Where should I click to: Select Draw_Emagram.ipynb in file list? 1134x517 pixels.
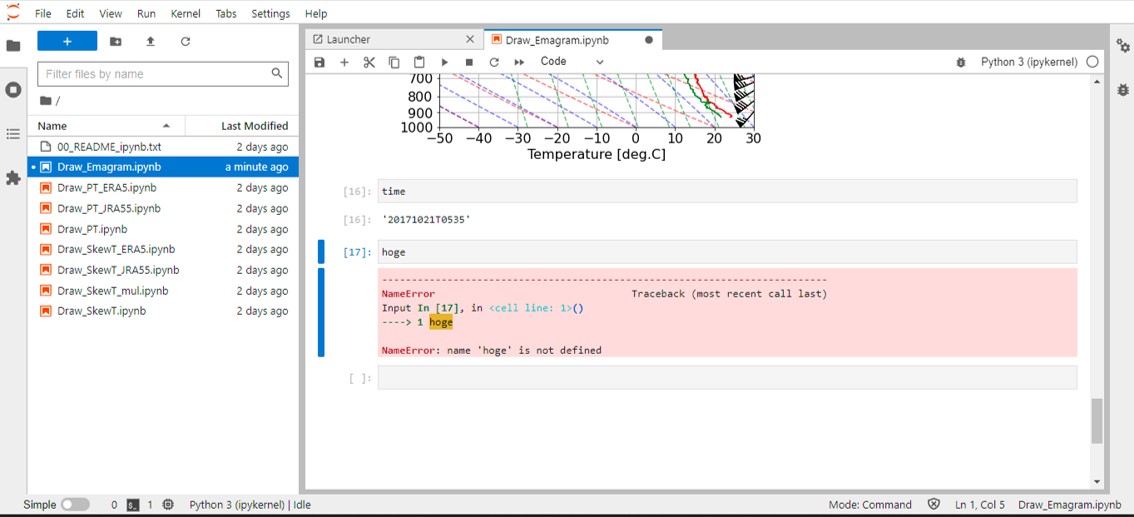click(163, 167)
